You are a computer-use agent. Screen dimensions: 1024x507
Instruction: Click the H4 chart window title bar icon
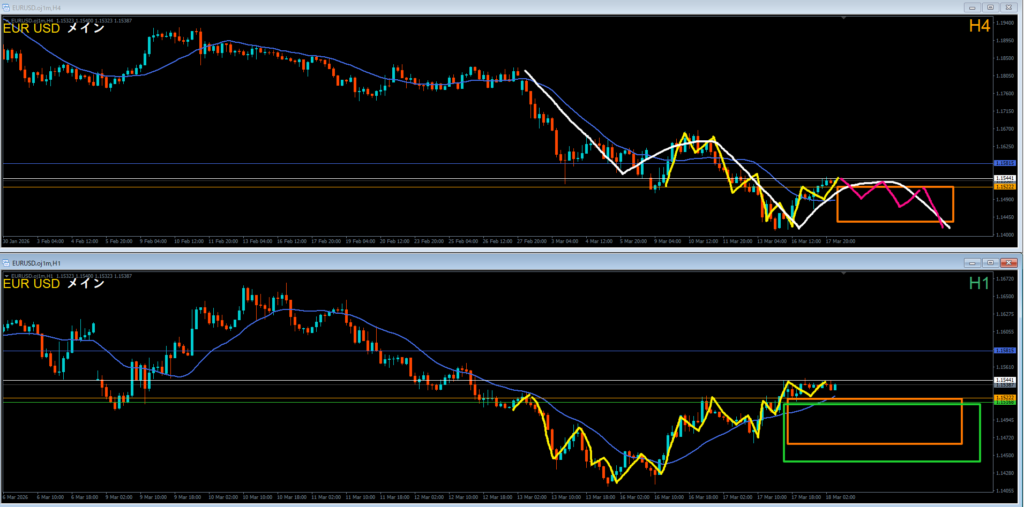pyautogui.click(x=7, y=7)
